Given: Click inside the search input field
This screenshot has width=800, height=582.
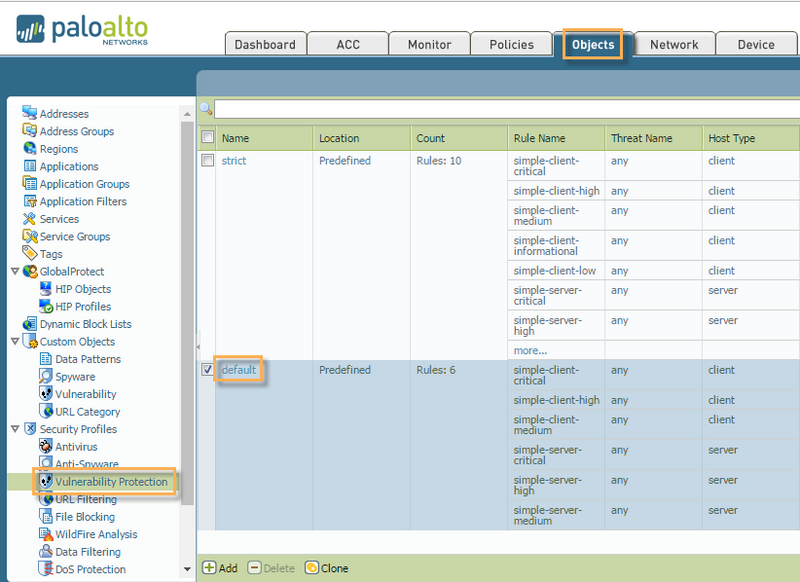Looking at the screenshot, I should point(500,109).
